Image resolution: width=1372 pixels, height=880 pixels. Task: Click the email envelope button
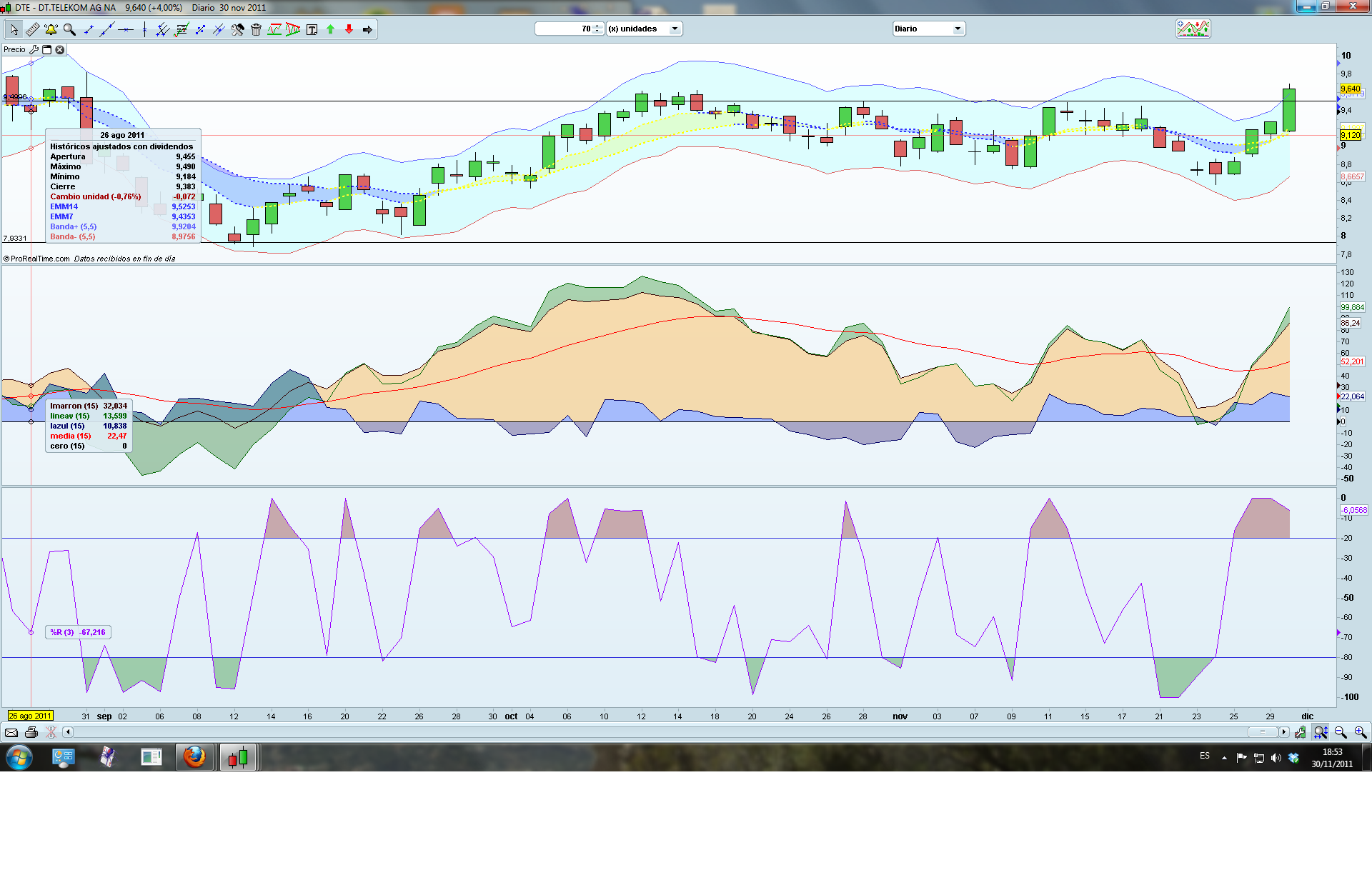11,732
